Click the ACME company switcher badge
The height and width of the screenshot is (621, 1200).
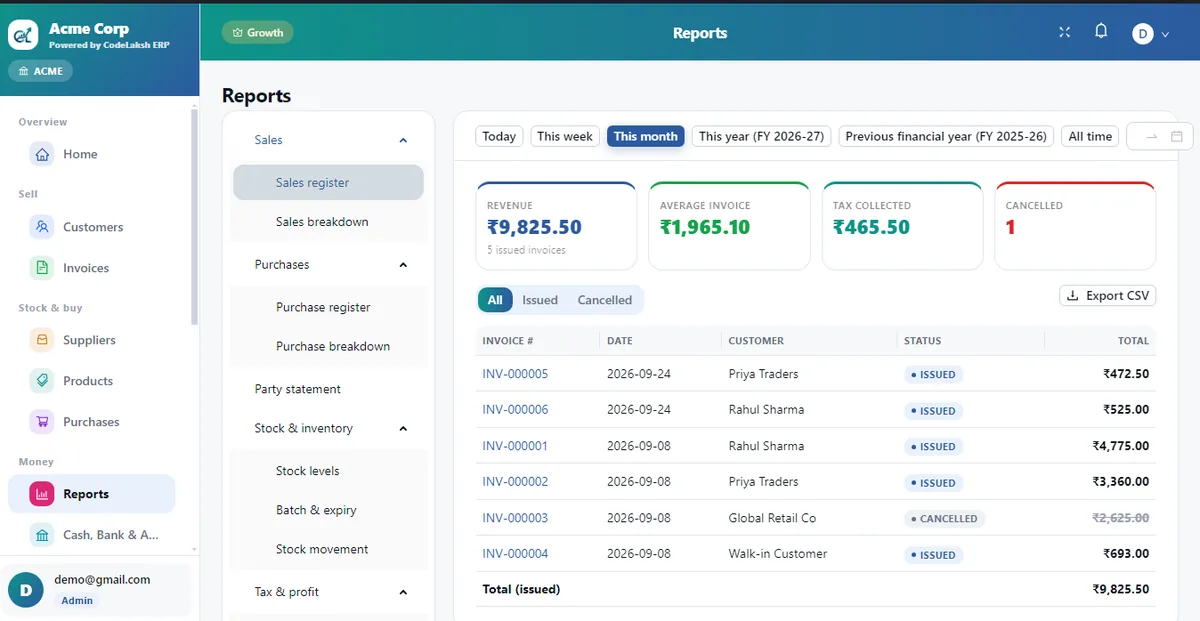point(41,71)
